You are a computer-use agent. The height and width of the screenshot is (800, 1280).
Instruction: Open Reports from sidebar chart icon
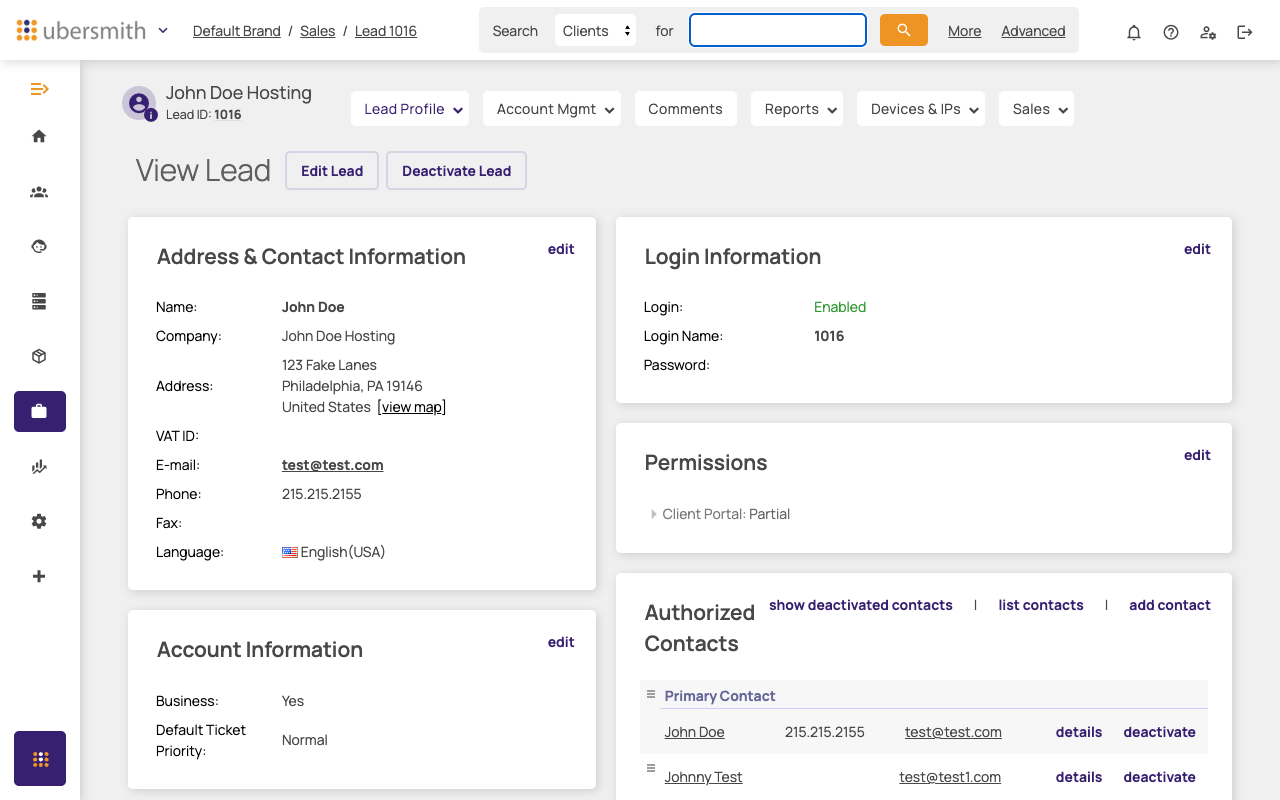pyautogui.click(x=39, y=466)
